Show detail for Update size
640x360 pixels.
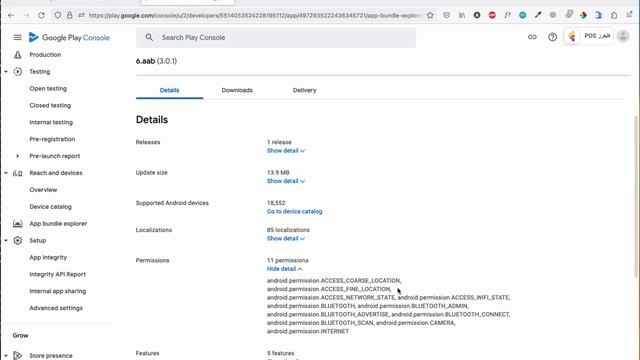click(286, 181)
